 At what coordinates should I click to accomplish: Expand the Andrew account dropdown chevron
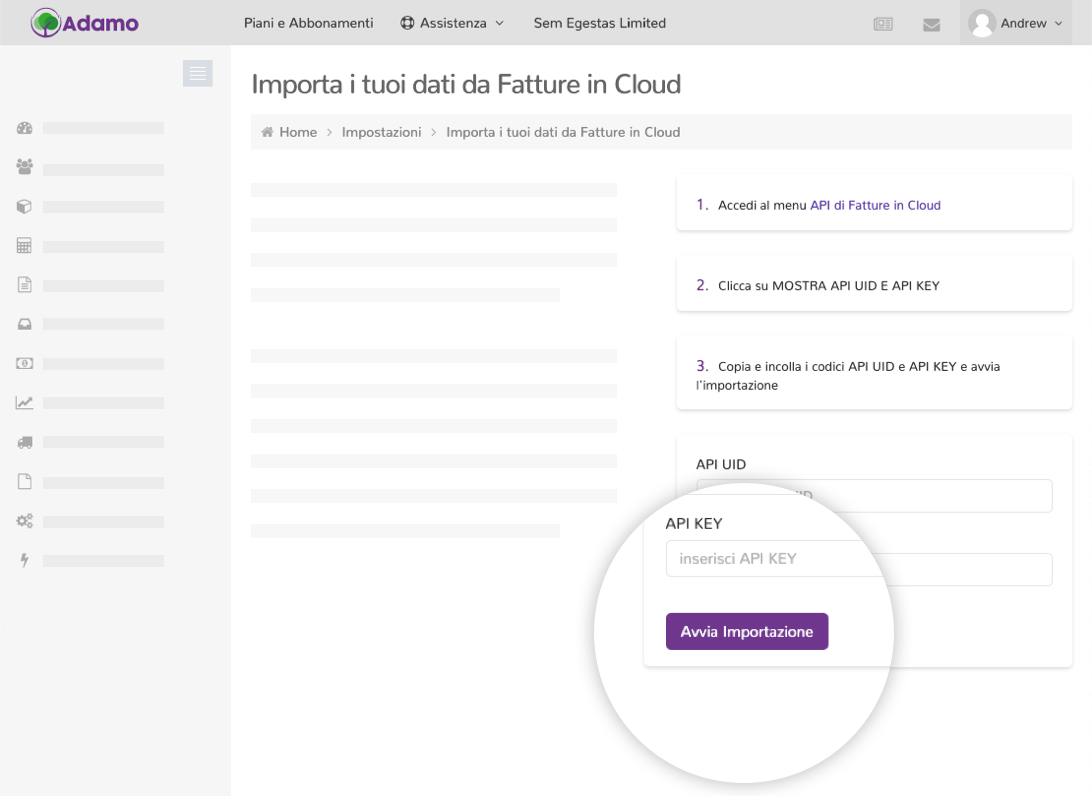1059,24
